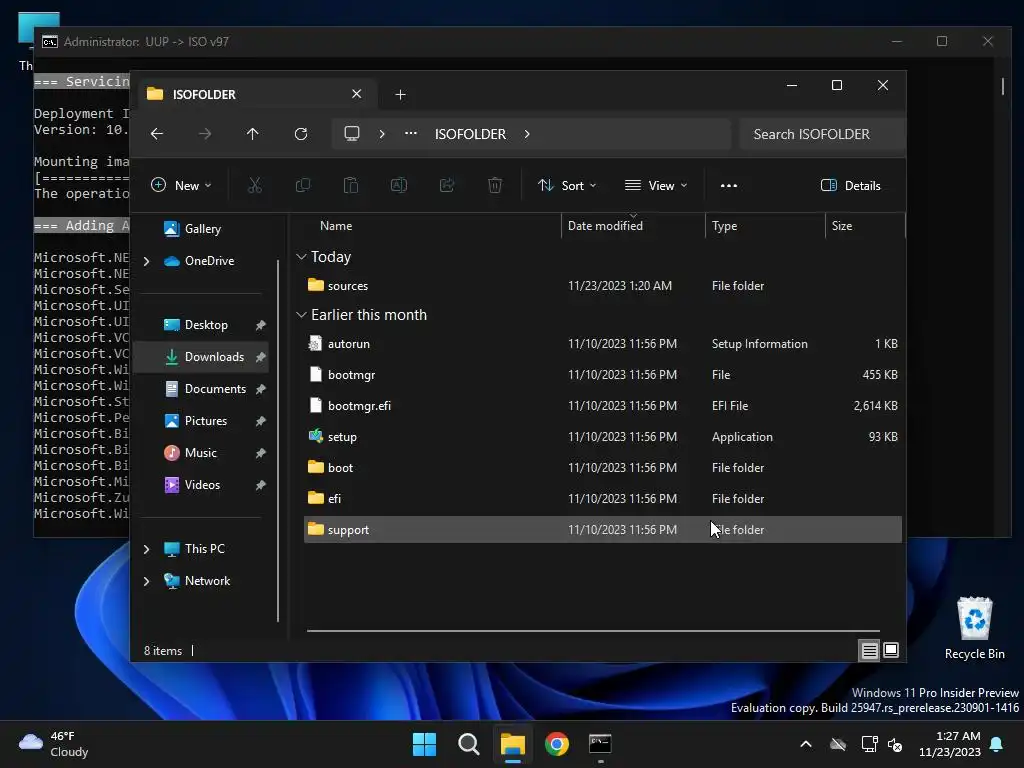Click the Search ISOFOLDER box
Viewport: 1024px width, 768px height.
tap(822, 134)
